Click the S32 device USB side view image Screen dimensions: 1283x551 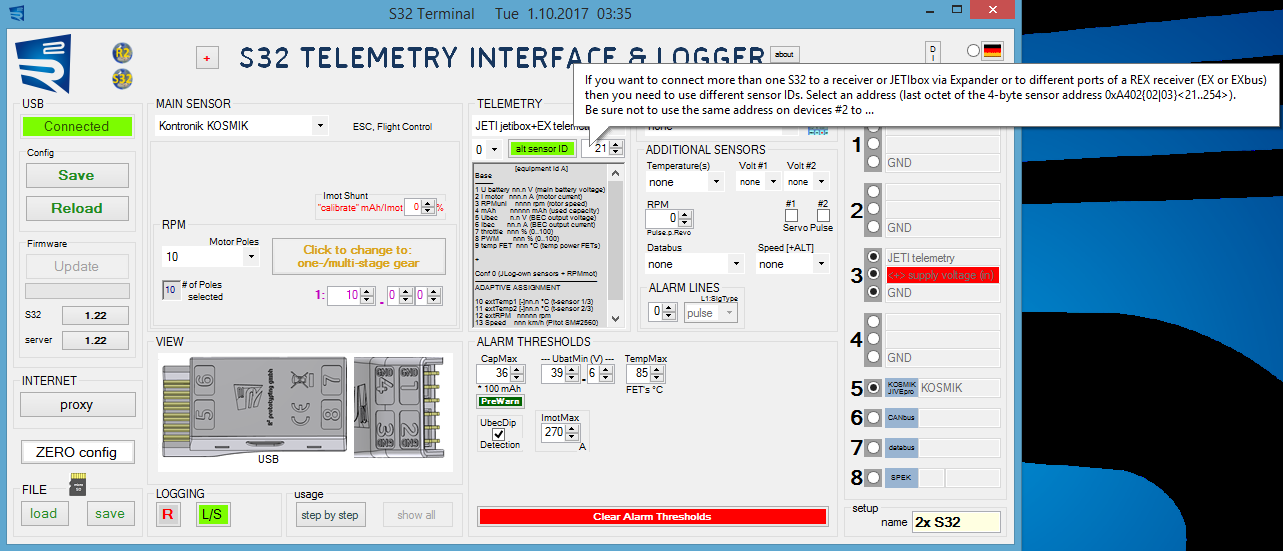coord(253,409)
